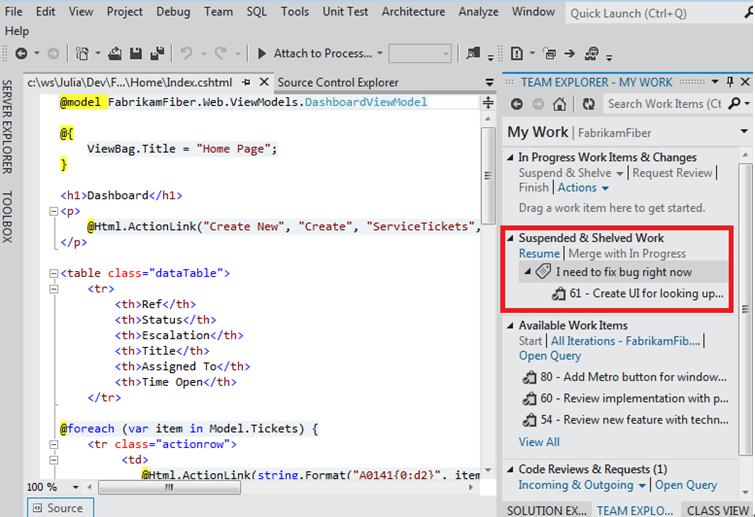Click the Navigate Backward toolbar arrow
The width and height of the screenshot is (755, 517).
click(x=21, y=53)
